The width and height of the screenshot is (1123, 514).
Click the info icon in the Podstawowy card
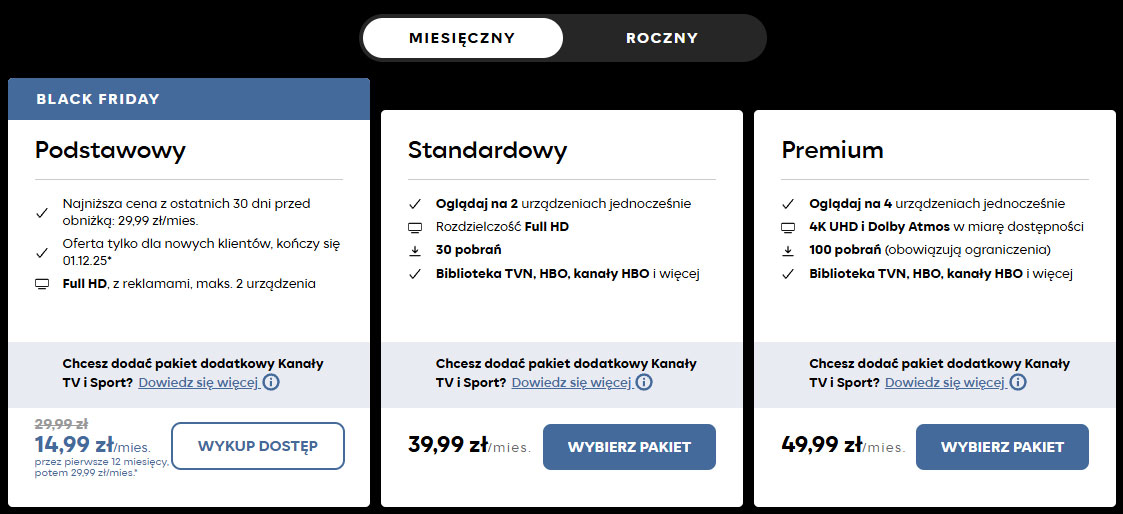click(x=271, y=382)
